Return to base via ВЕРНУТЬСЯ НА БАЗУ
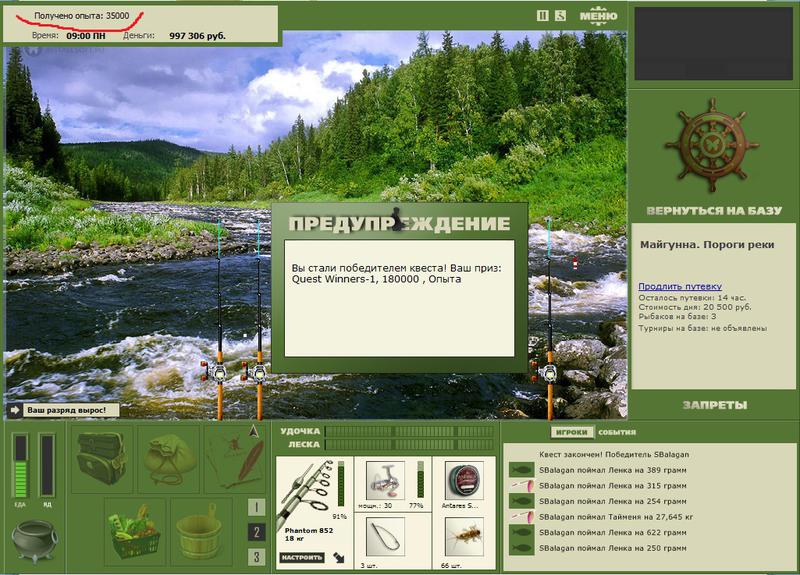800x575 pixels. pos(714,211)
